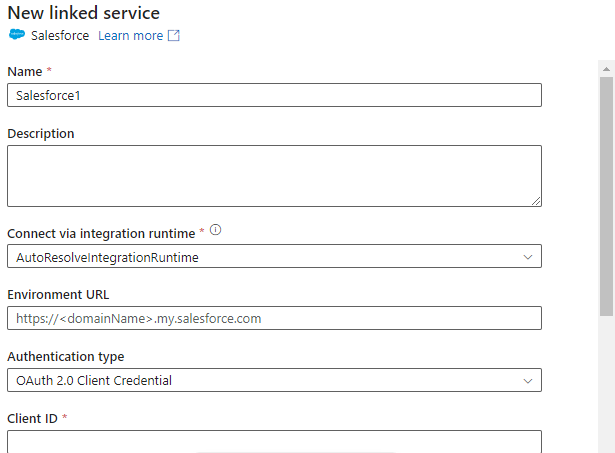Click the Connect via integration runtime label
The image size is (615, 453).
tap(101, 234)
